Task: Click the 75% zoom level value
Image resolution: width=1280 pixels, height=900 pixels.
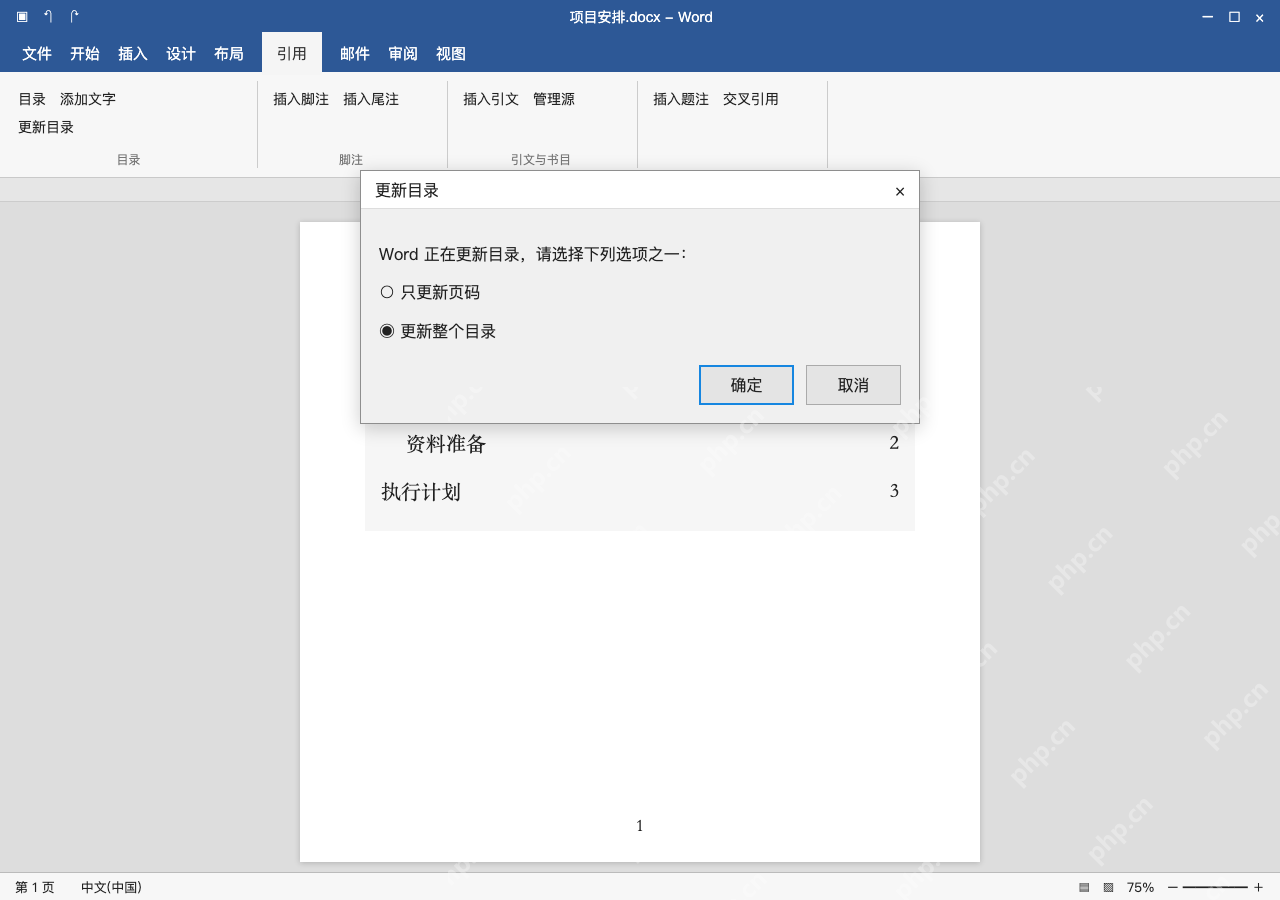Action: [x=1140, y=887]
